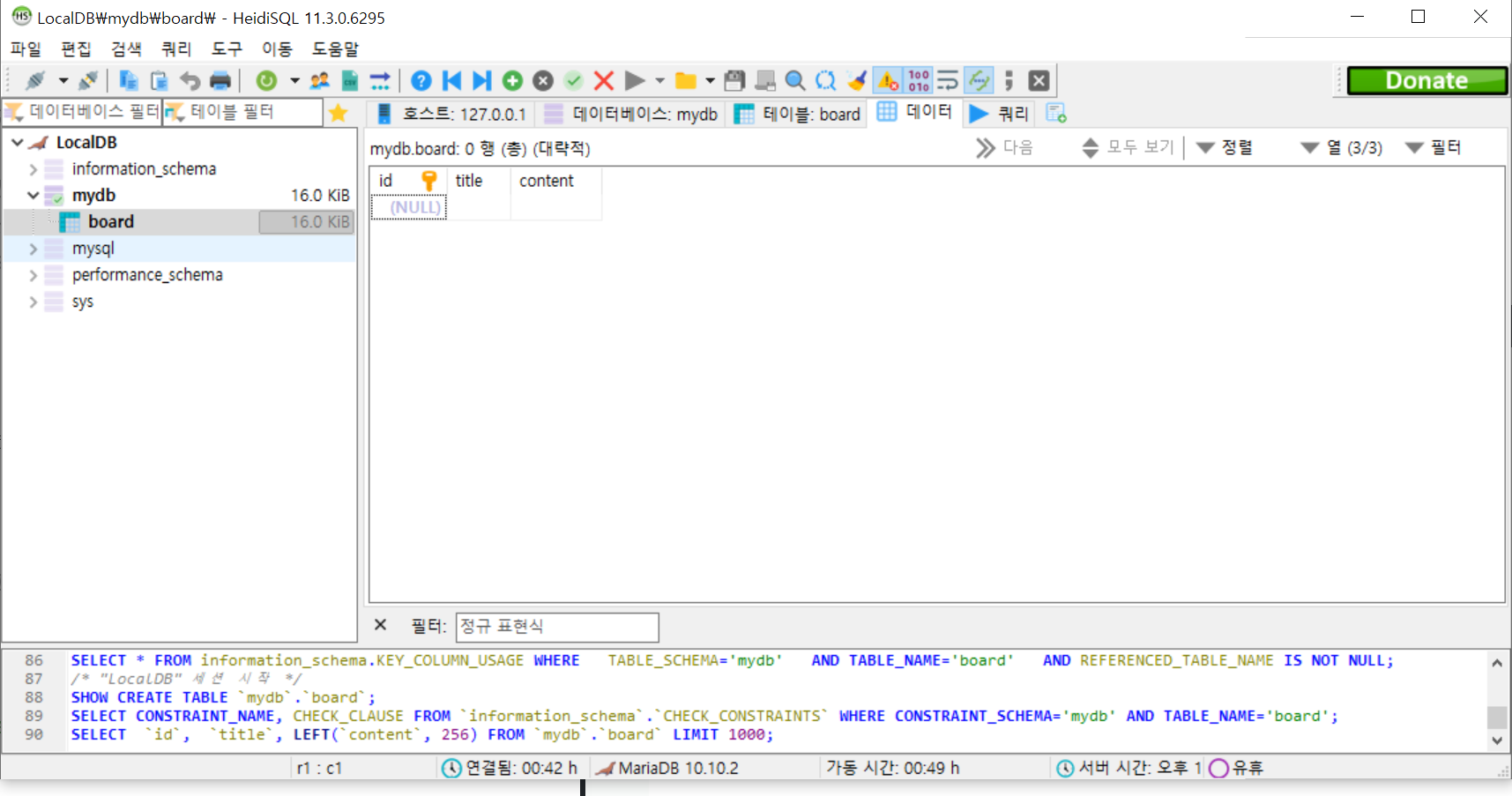This screenshot has height=796, width=1512.
Task: Click the run query play icon in toolbar
Action: 634,81
